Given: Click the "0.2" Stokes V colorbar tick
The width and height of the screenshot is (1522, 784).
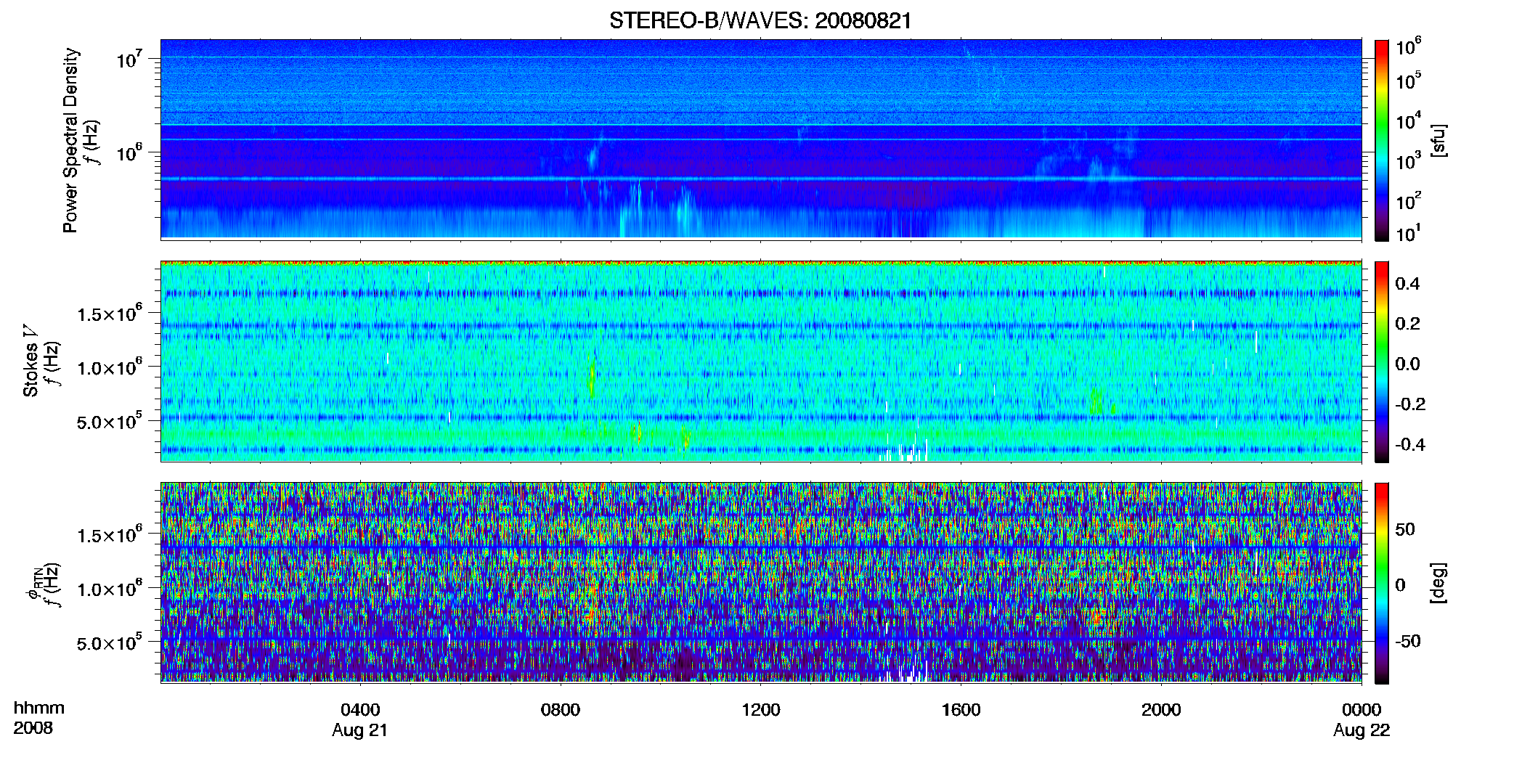Looking at the screenshot, I should click(x=1407, y=324).
